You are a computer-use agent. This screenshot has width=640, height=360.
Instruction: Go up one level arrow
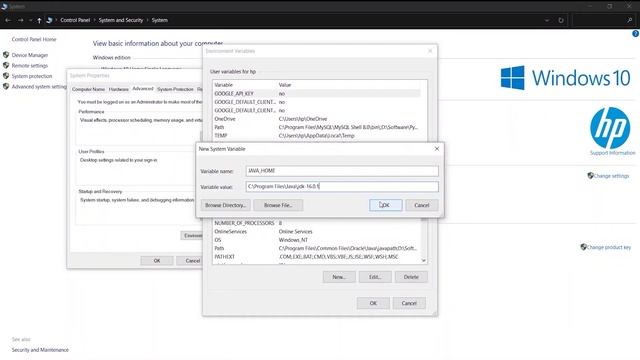click(x=39, y=20)
